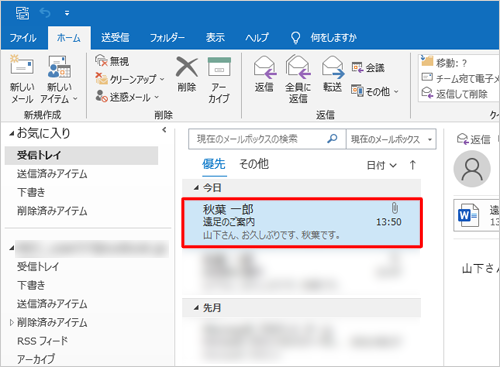This screenshot has width=500, height=367.
Task: Click the 返信して削除 quick step
Action: 454,94
